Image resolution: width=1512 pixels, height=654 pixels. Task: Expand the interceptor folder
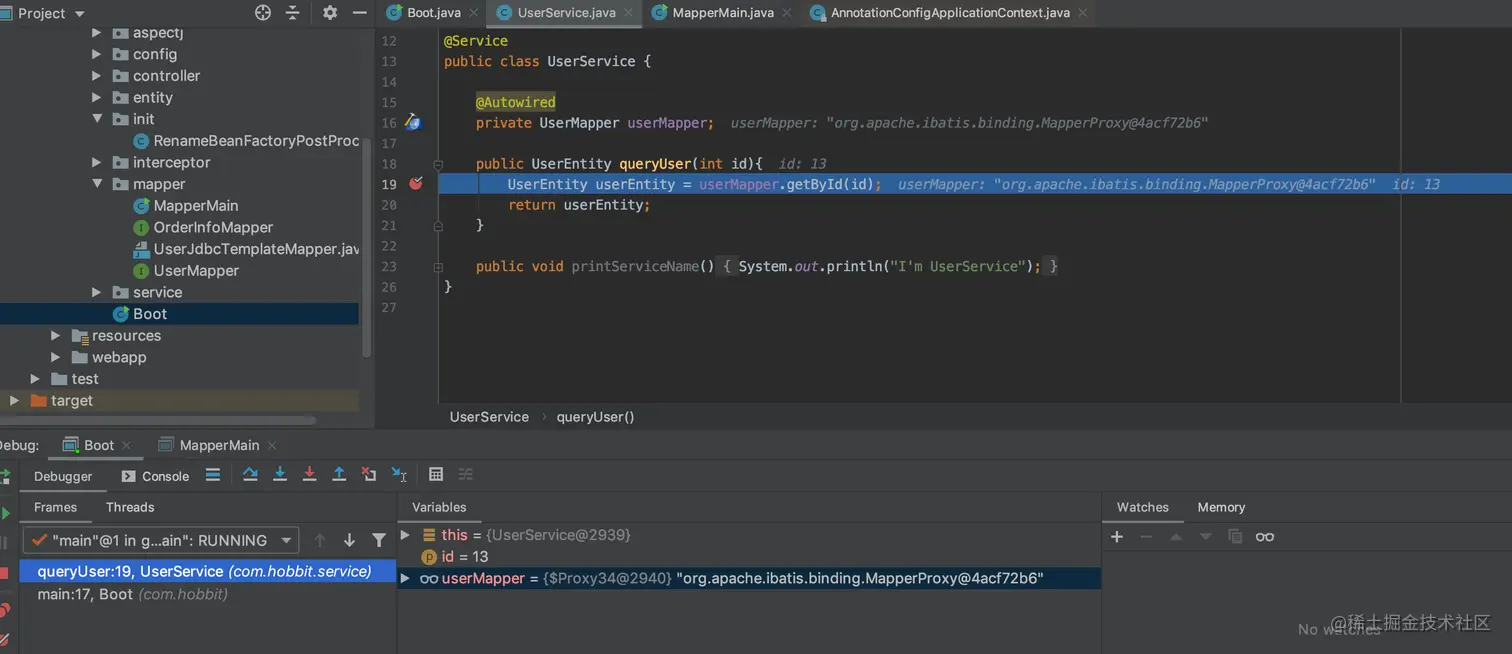97,162
